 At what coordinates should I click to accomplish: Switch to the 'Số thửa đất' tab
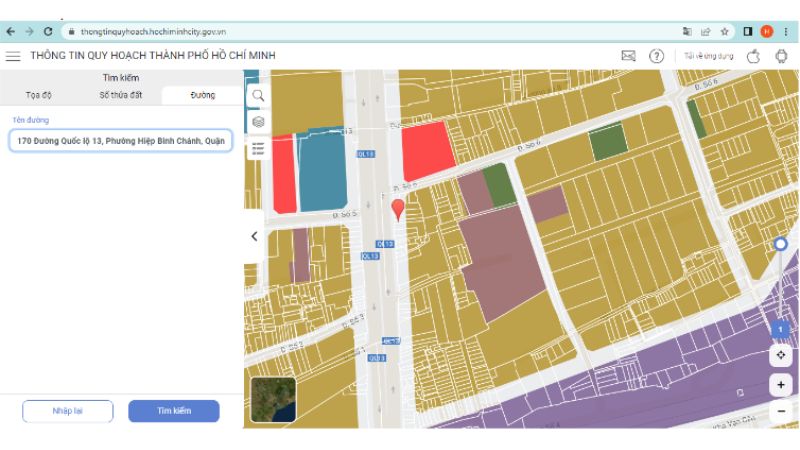point(121,95)
